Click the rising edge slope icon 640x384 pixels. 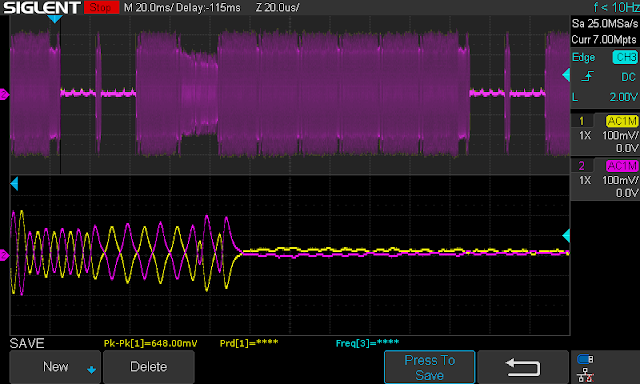(587, 76)
